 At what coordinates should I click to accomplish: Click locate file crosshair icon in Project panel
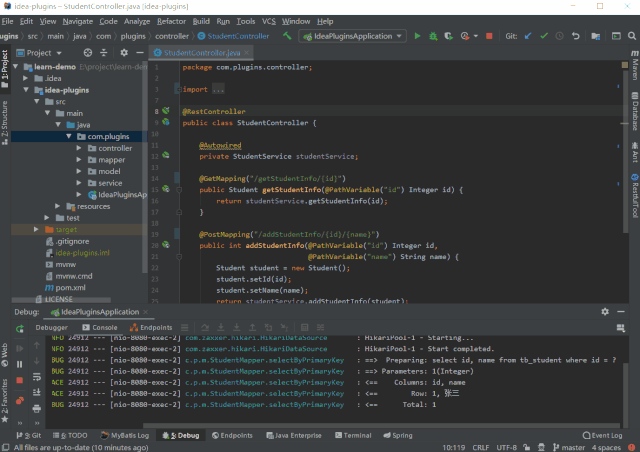point(86,53)
